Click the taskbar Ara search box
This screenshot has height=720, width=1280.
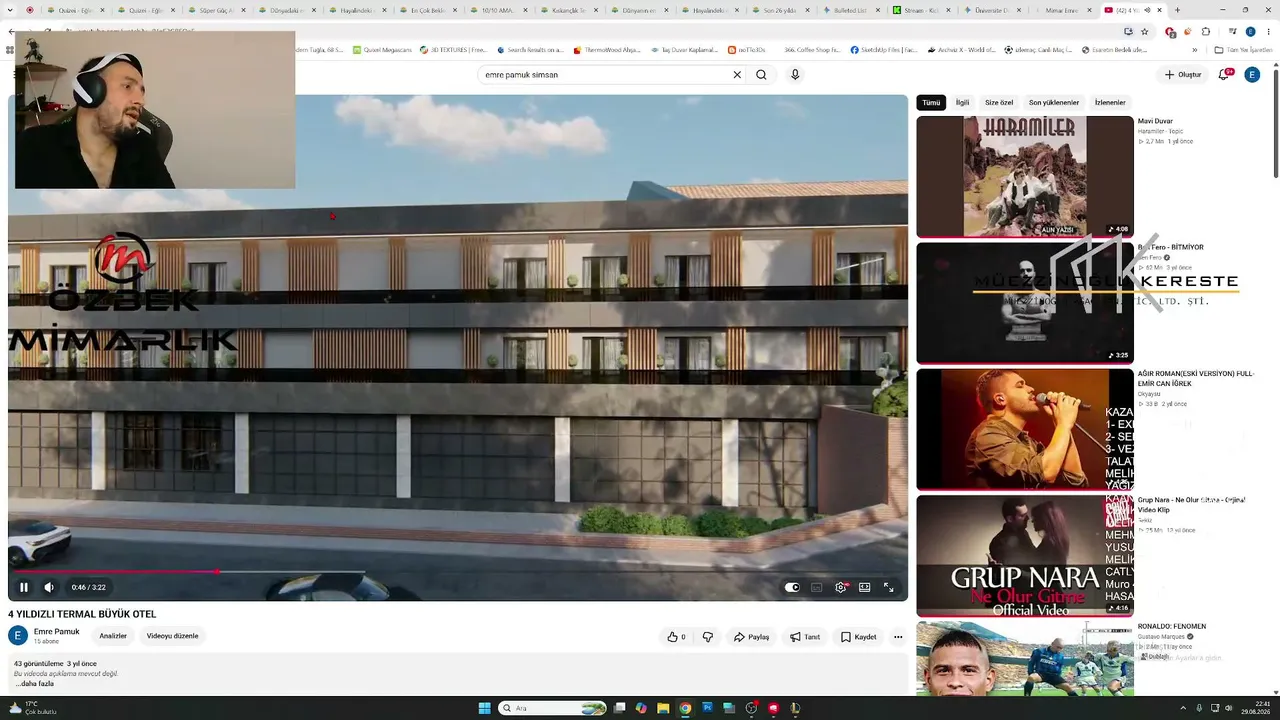pyautogui.click(x=553, y=708)
